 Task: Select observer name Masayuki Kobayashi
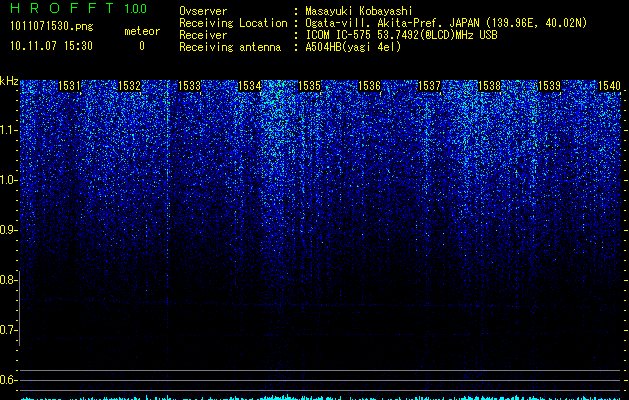pos(359,11)
